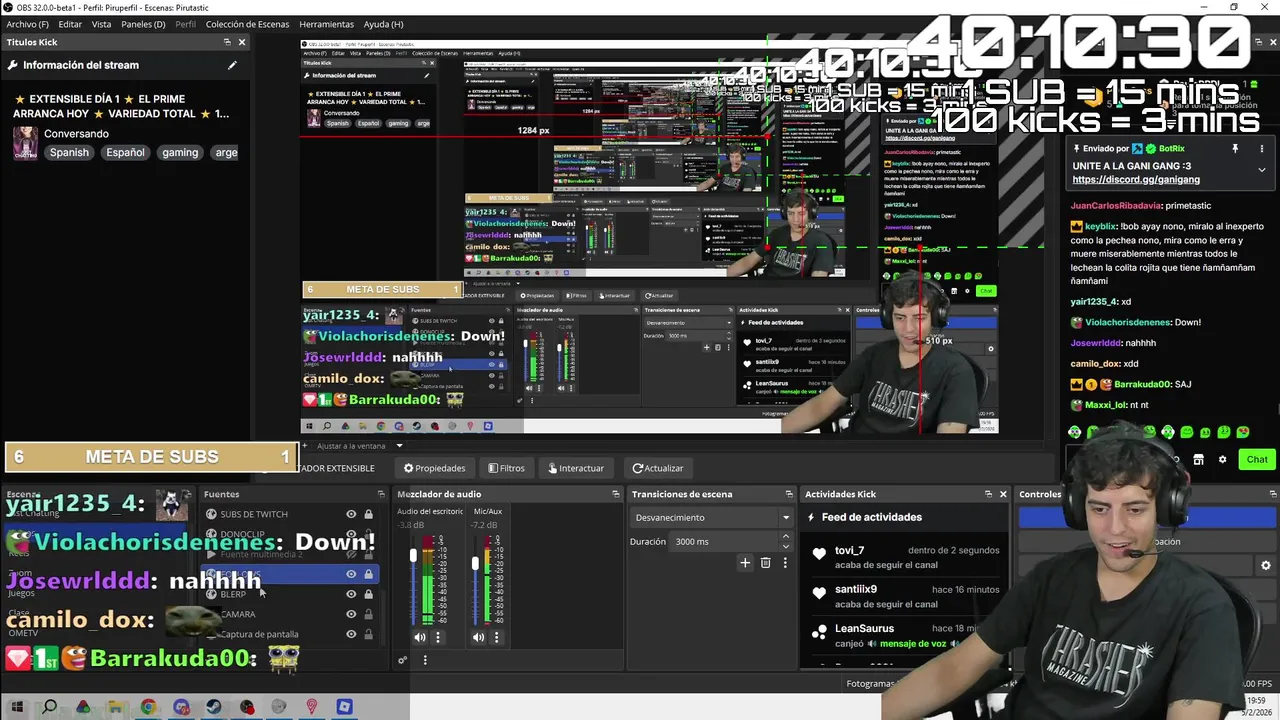Viewport: 1280px width, 720px height.
Task: Hide the Captura de pantalla source
Action: 351,634
